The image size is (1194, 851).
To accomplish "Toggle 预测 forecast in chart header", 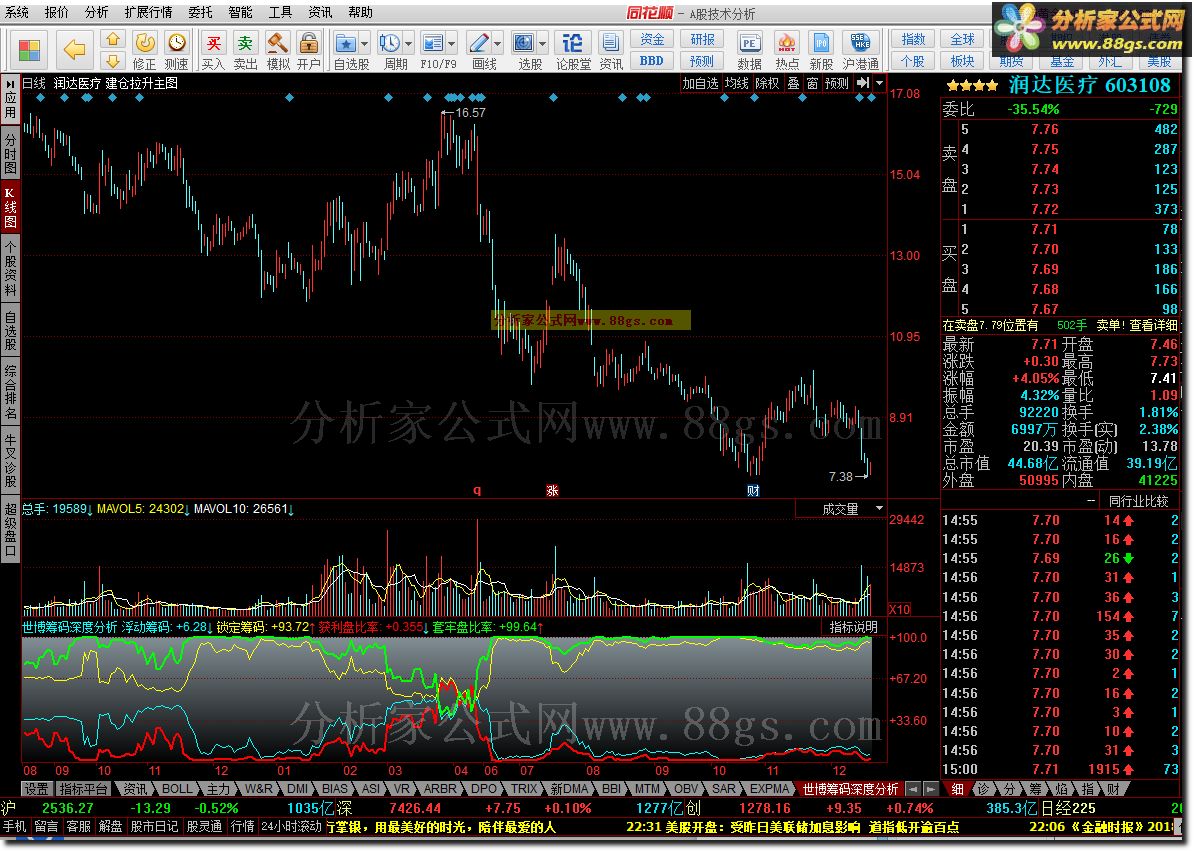I will pyautogui.click(x=837, y=83).
